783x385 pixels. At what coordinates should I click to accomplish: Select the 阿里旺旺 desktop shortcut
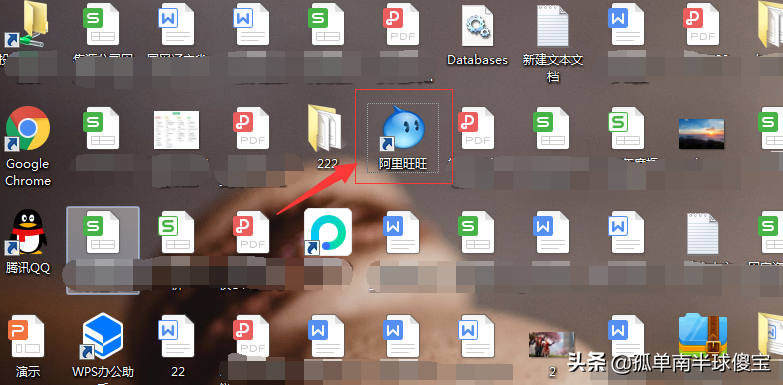point(403,137)
